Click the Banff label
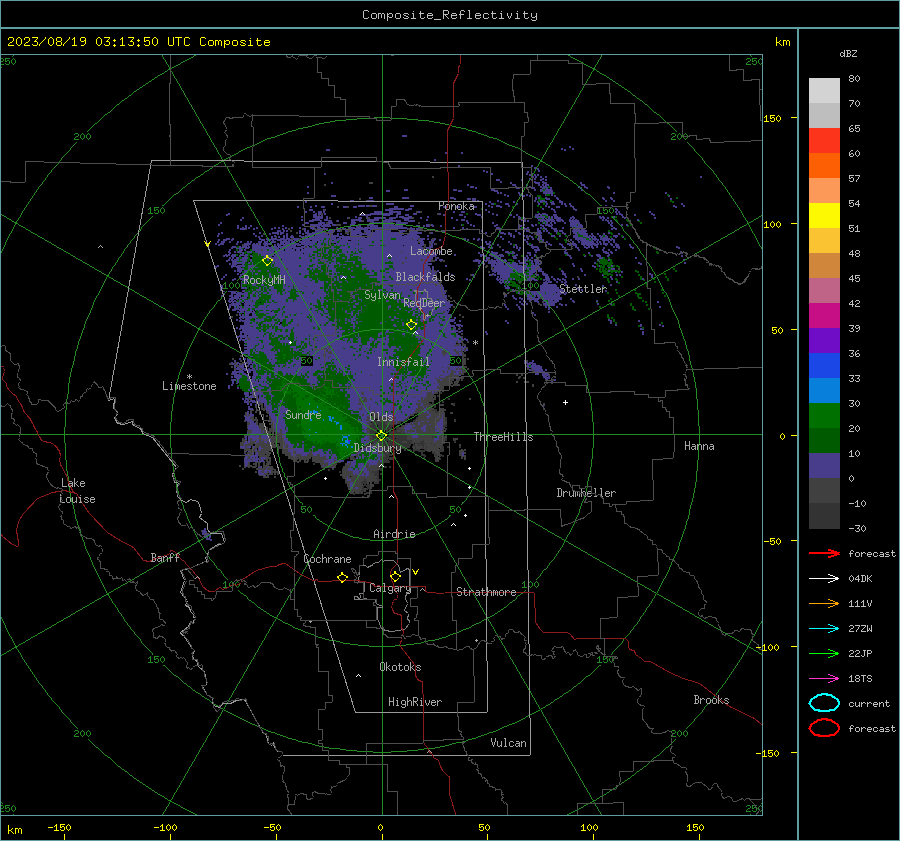 tap(165, 557)
